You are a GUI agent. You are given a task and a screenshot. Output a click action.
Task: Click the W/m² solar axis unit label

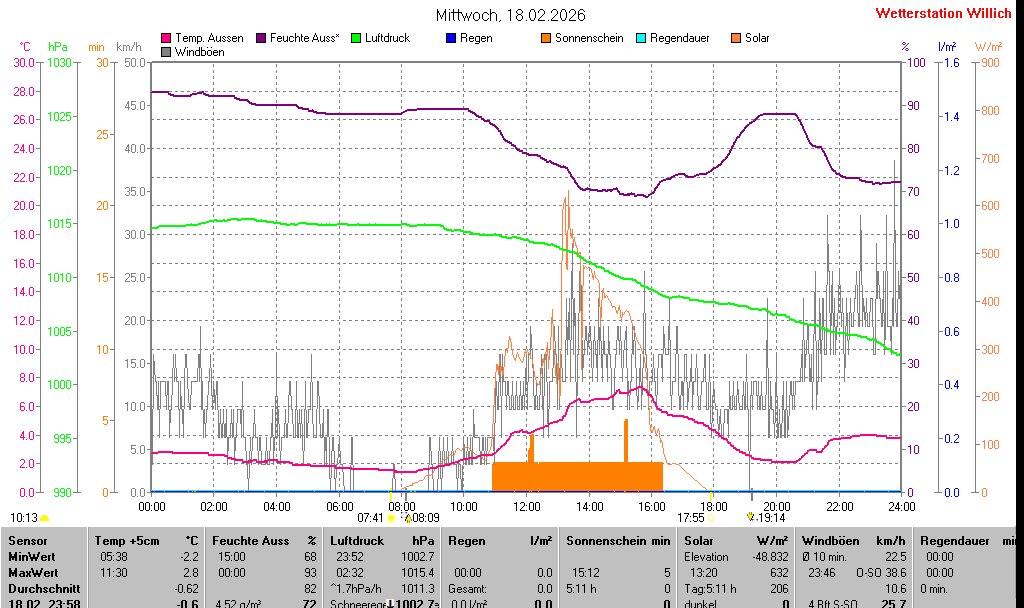coord(988,47)
